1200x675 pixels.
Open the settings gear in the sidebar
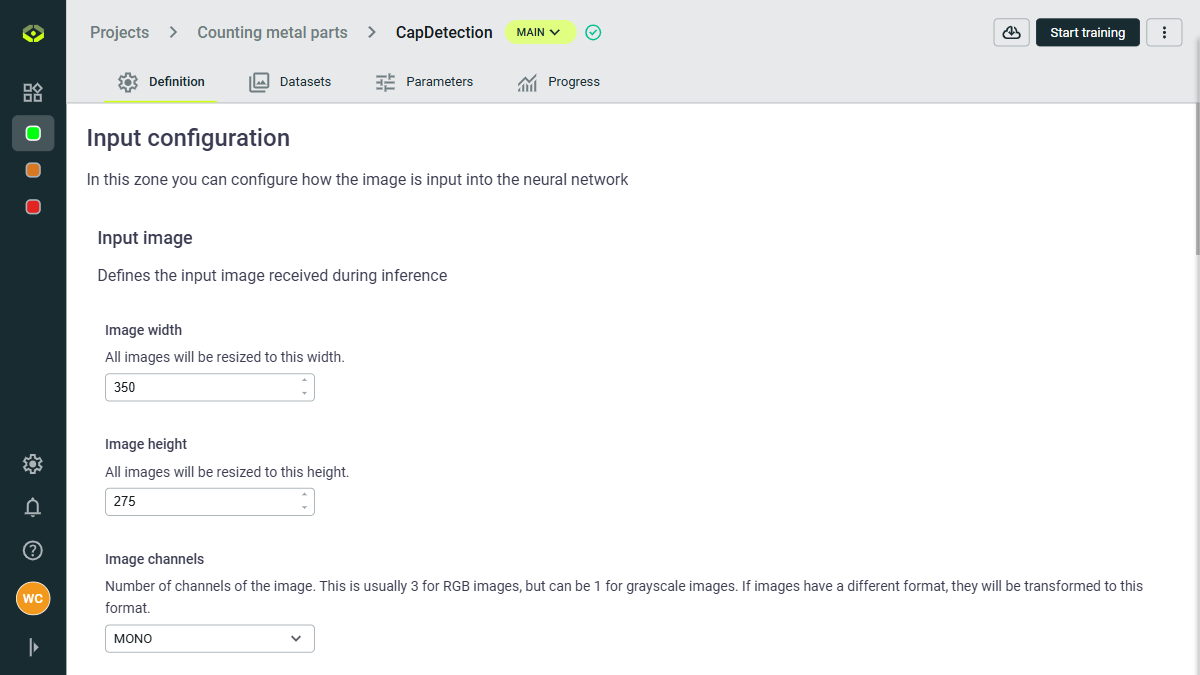click(x=33, y=464)
